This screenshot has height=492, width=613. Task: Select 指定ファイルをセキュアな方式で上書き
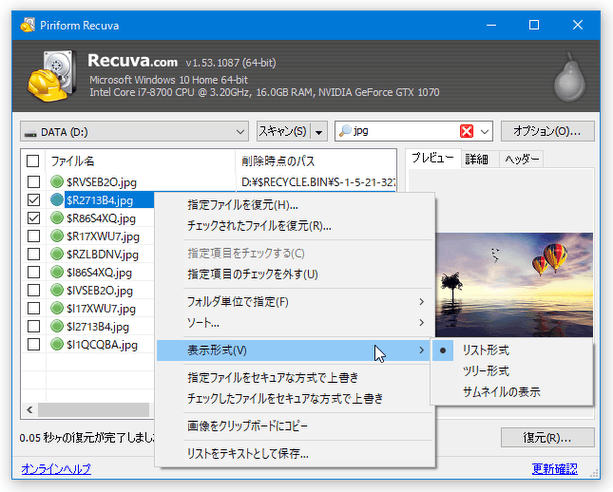click(296, 378)
